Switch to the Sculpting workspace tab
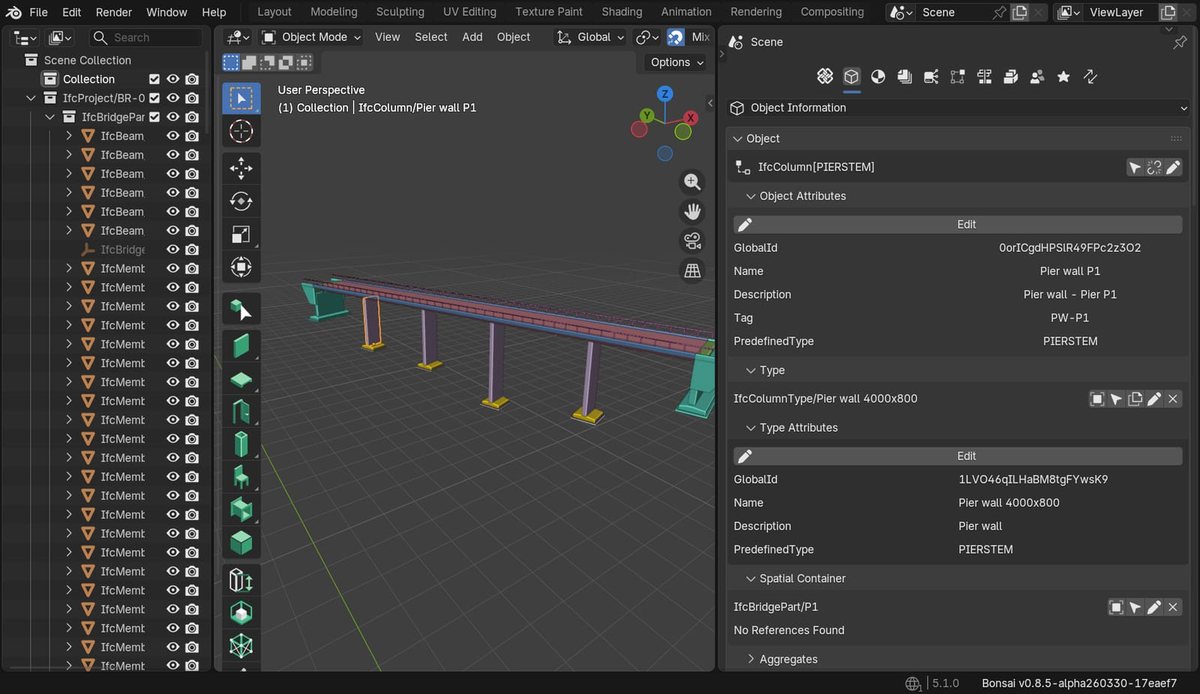 [x=400, y=12]
